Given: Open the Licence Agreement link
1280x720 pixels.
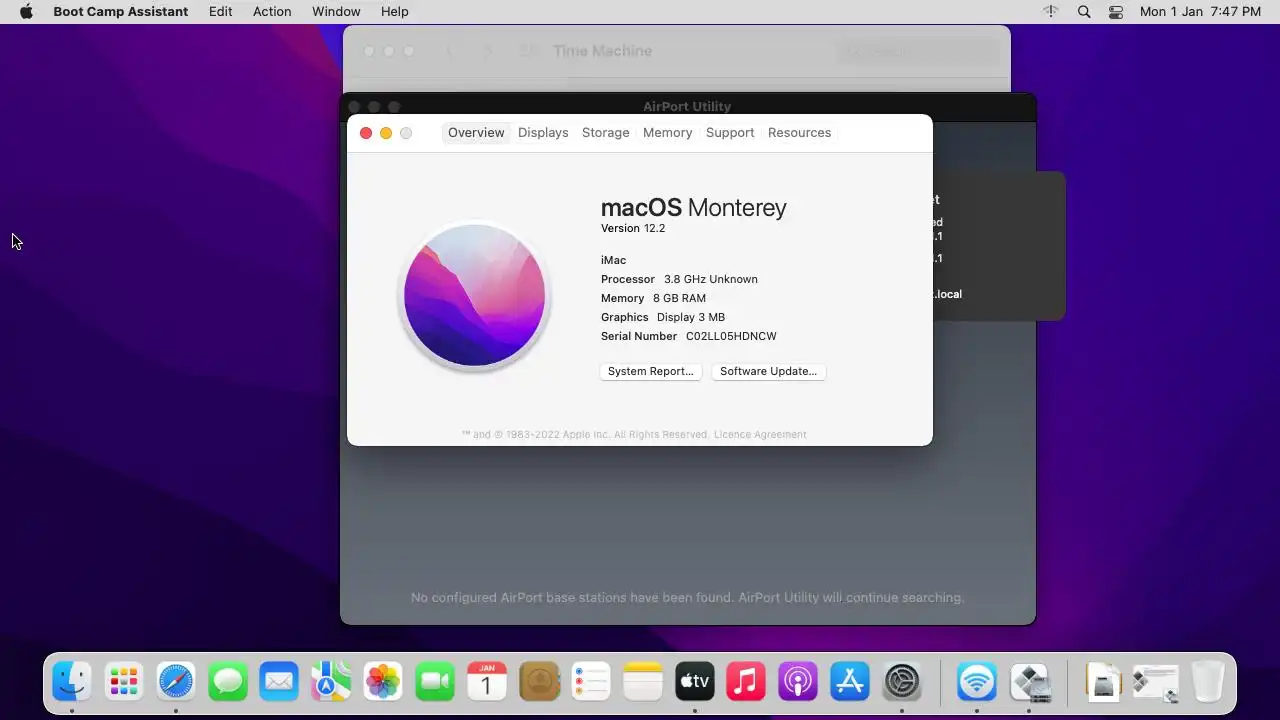Looking at the screenshot, I should coord(760,434).
